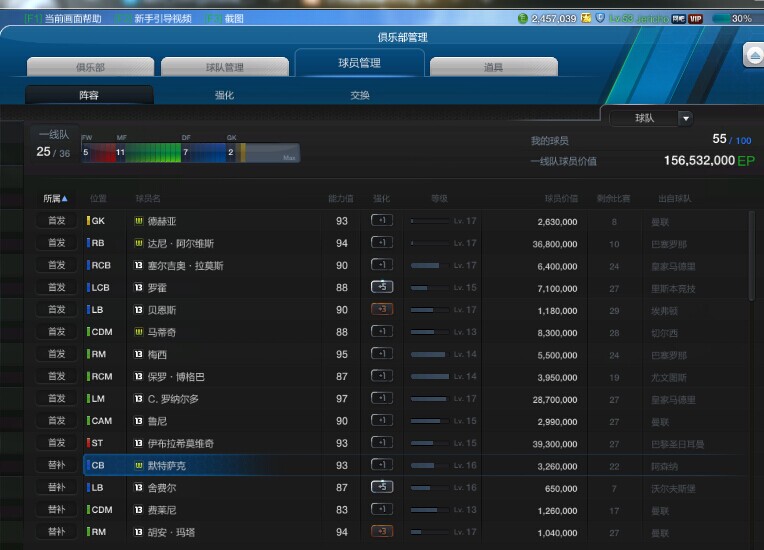Image resolution: width=764 pixels, height=550 pixels.
Task: Sort by 能力值 column header
Action: click(341, 198)
